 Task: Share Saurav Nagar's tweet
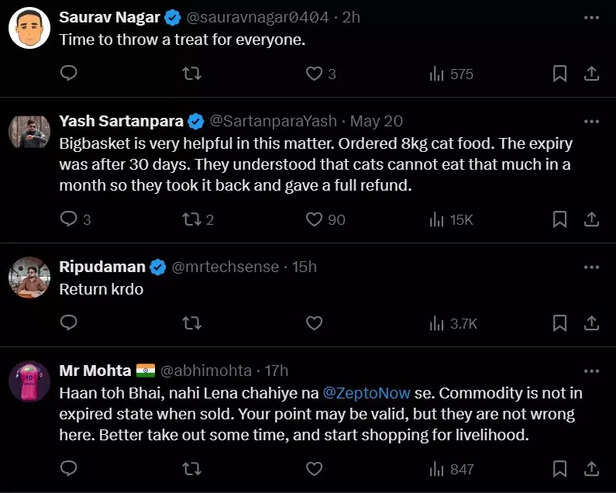[x=590, y=73]
